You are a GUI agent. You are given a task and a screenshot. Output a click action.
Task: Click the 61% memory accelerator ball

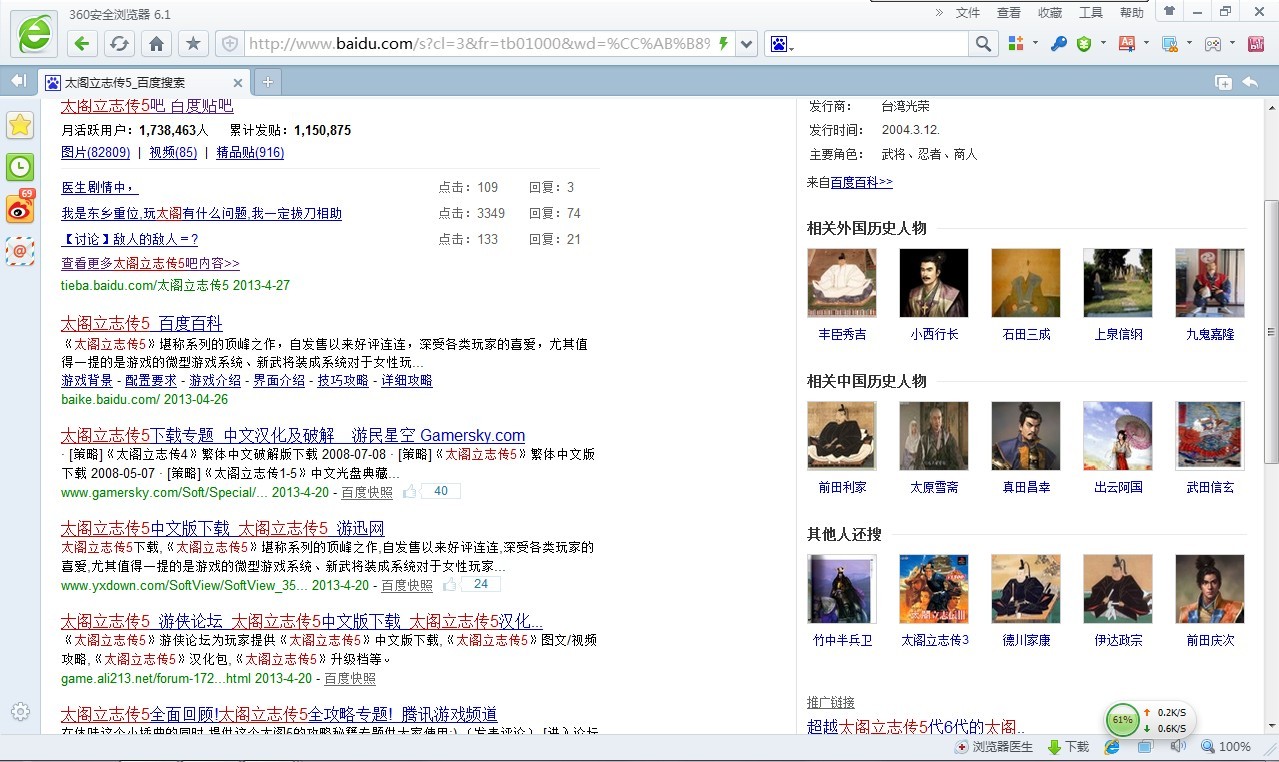click(1122, 719)
